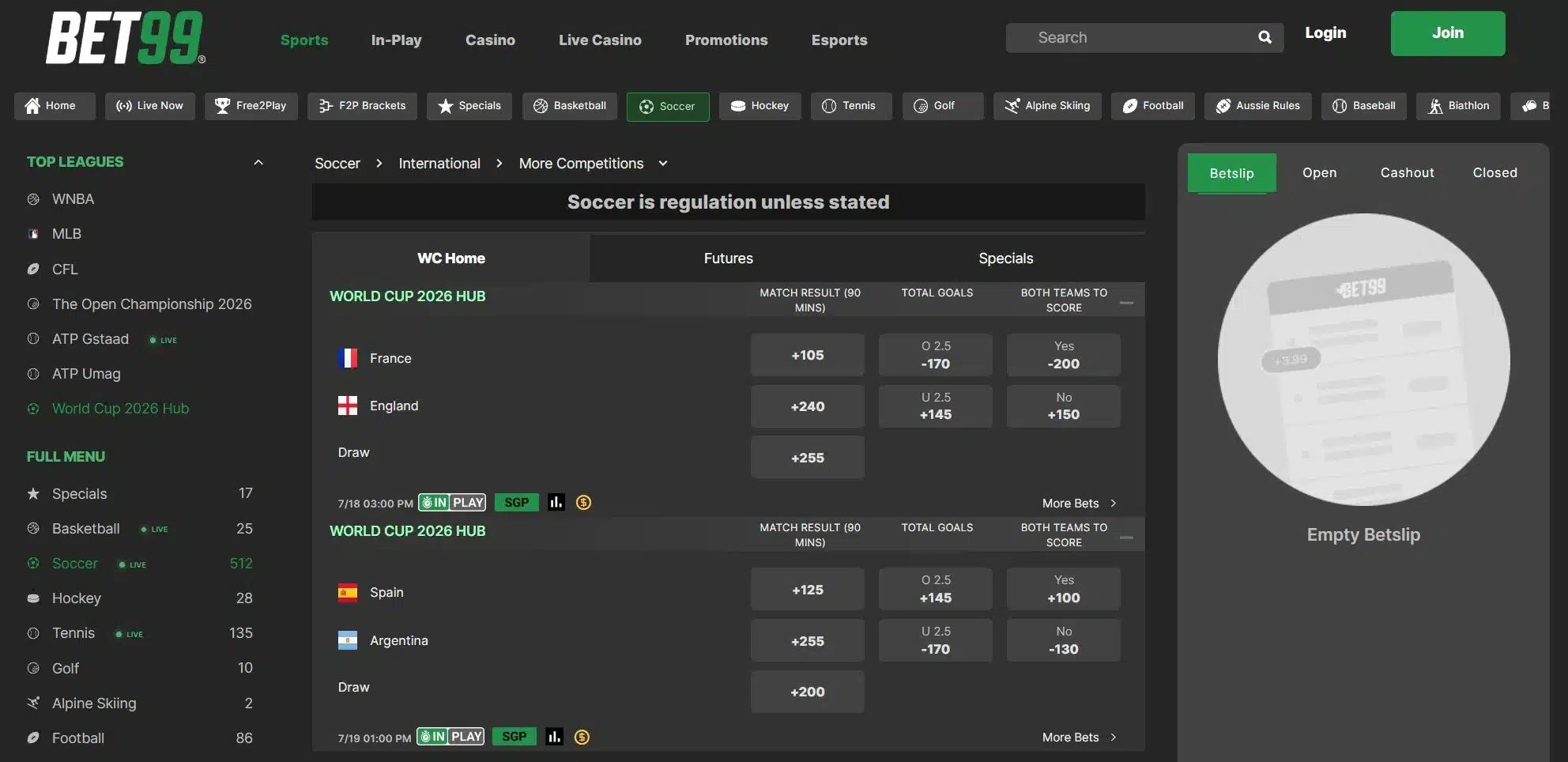Open the Home sport shortcut

click(55, 106)
